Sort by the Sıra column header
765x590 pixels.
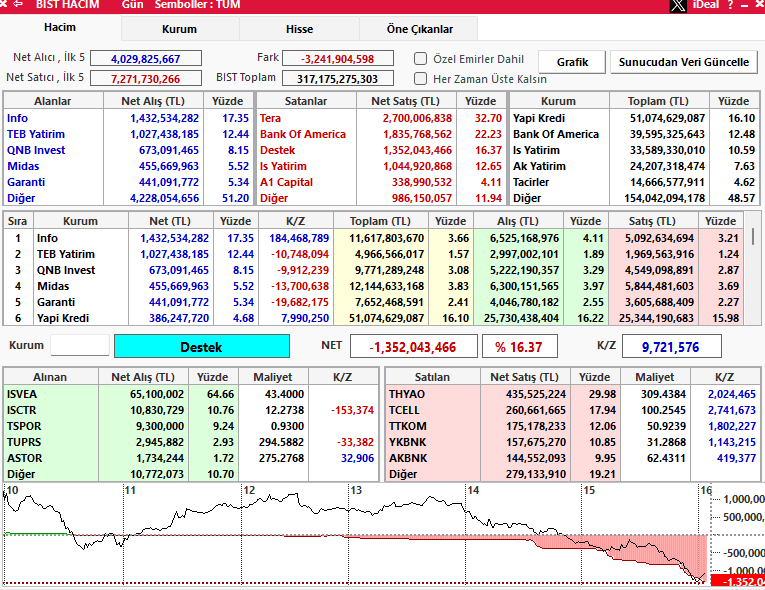click(x=18, y=221)
